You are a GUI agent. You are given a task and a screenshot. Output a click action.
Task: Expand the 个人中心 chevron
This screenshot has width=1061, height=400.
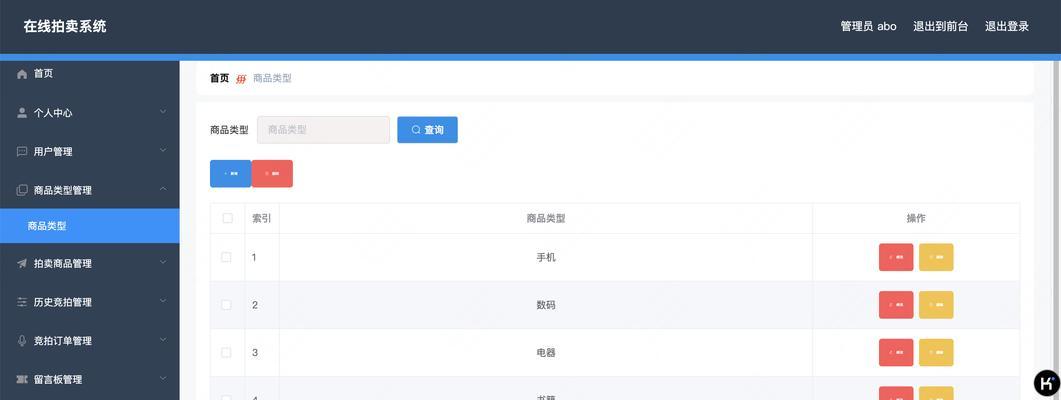tap(163, 112)
